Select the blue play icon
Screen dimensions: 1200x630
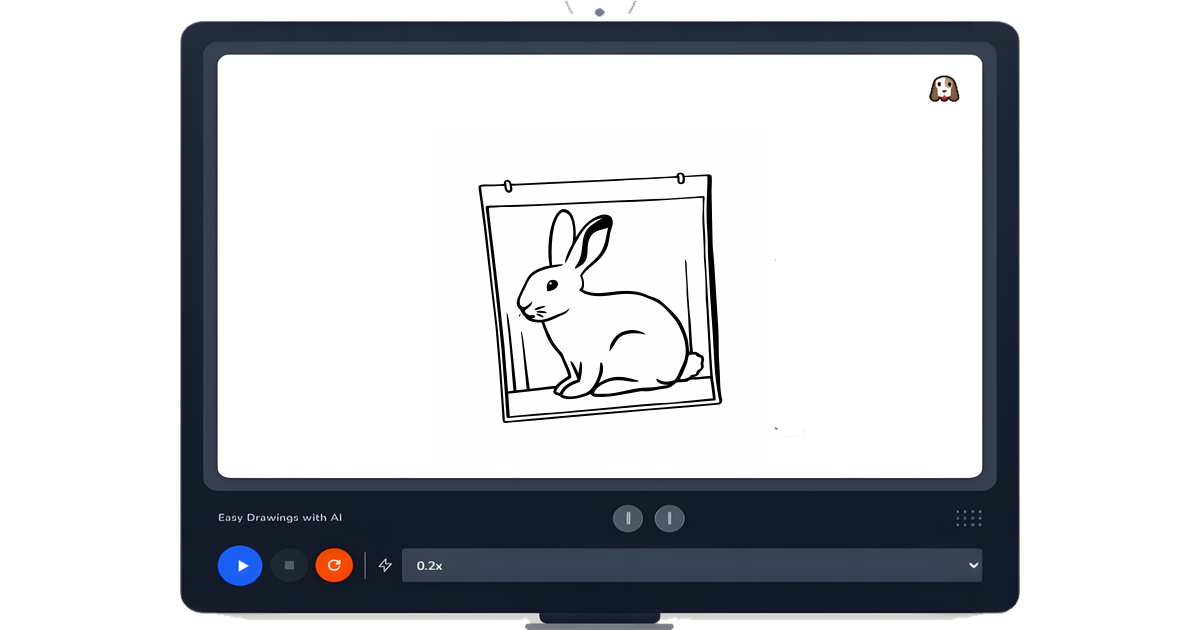point(239,565)
